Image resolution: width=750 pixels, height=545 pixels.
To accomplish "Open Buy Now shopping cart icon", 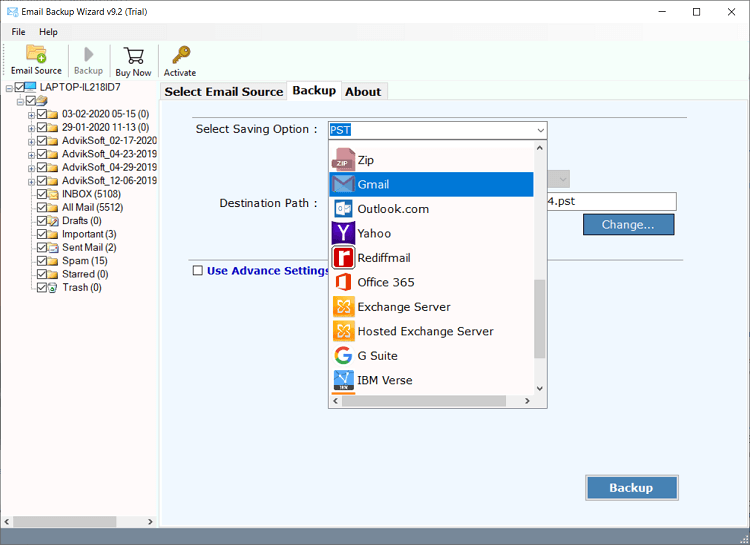I will (x=133, y=56).
